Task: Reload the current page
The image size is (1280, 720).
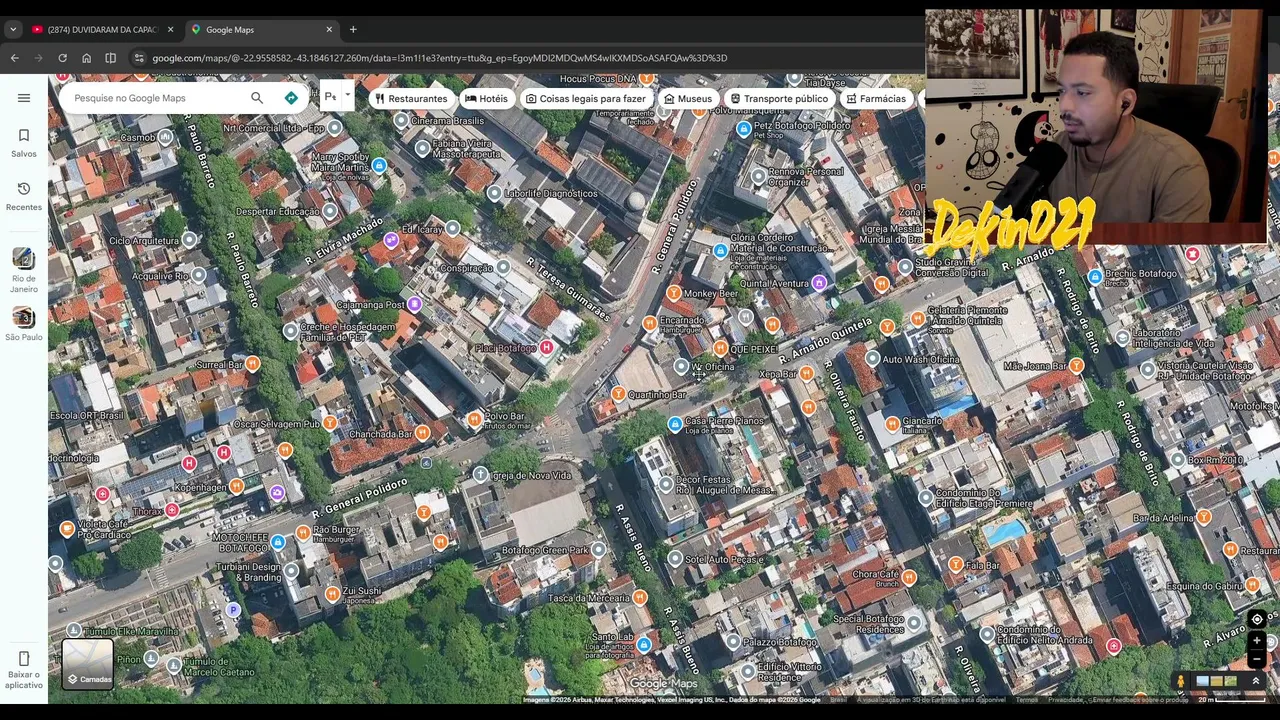Action: 62,58
